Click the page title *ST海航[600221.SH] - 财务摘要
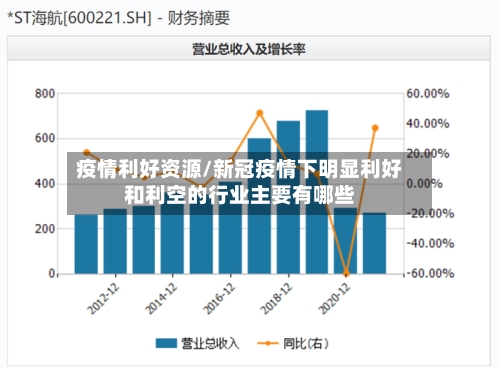 pos(119,18)
